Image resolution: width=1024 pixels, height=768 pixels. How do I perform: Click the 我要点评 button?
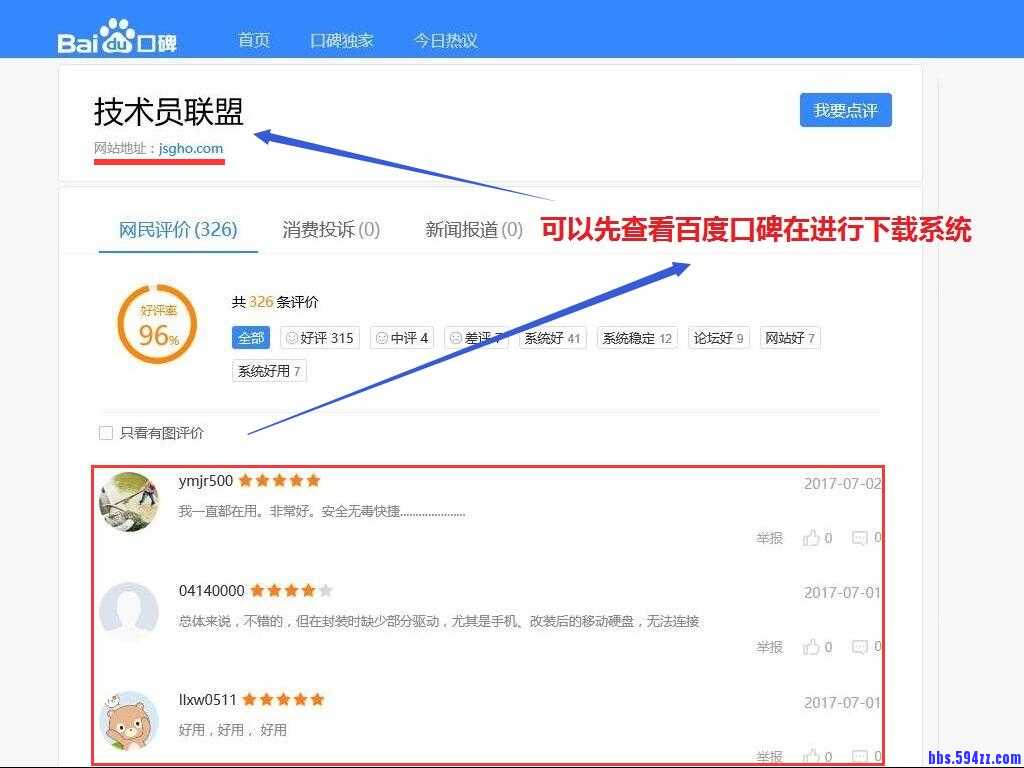tap(845, 110)
